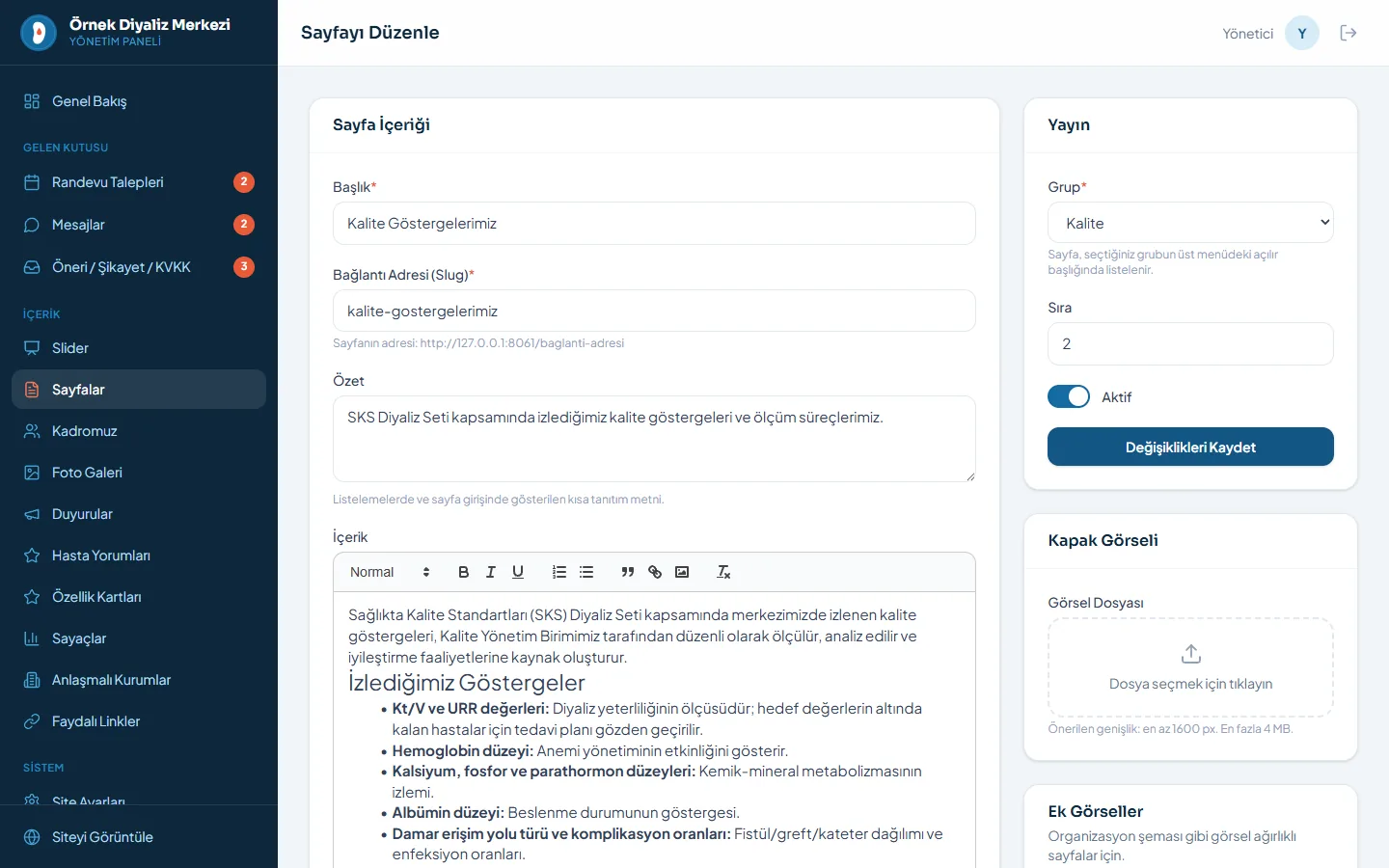Open Hasta Yorumları section
Image resolution: width=1389 pixels, height=868 pixels.
139,556
